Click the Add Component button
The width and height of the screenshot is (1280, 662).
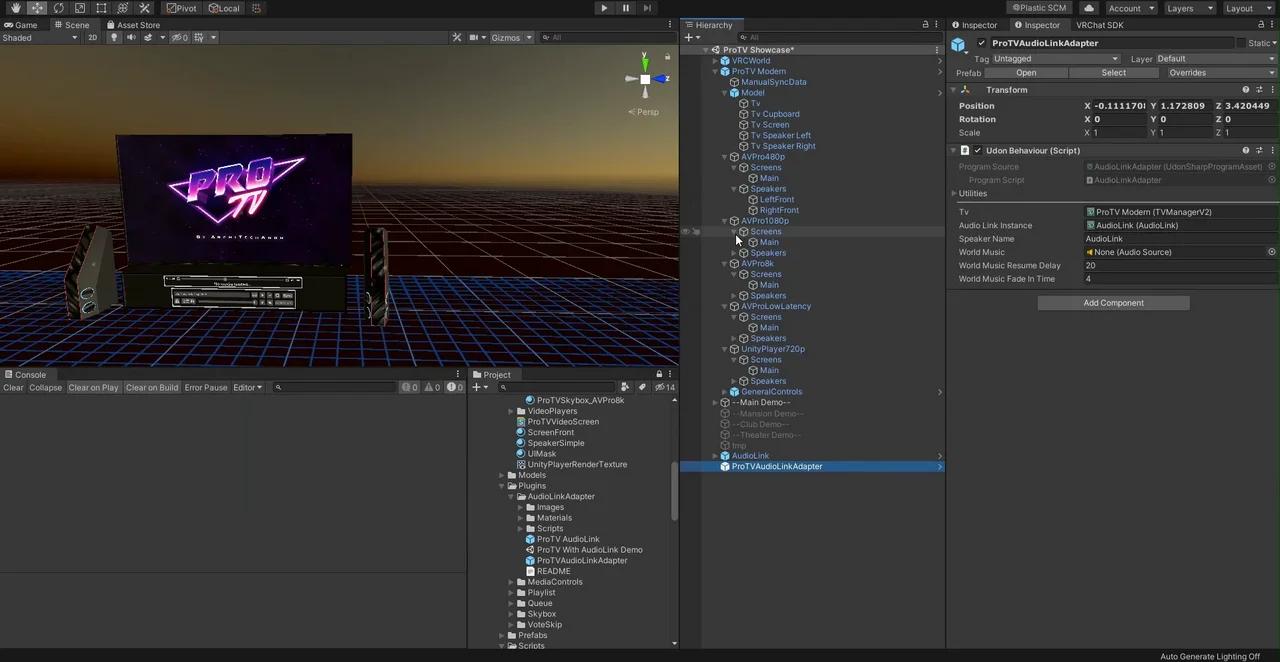[x=1113, y=303]
